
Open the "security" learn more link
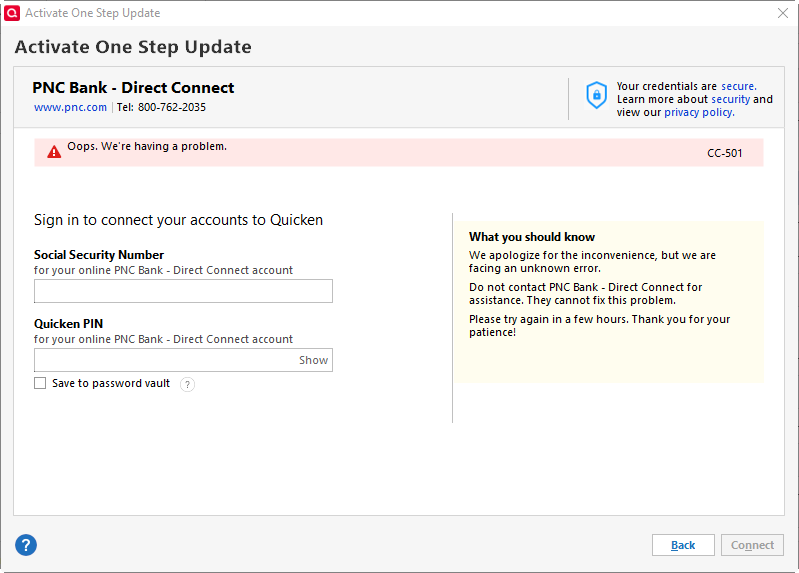[730, 99]
